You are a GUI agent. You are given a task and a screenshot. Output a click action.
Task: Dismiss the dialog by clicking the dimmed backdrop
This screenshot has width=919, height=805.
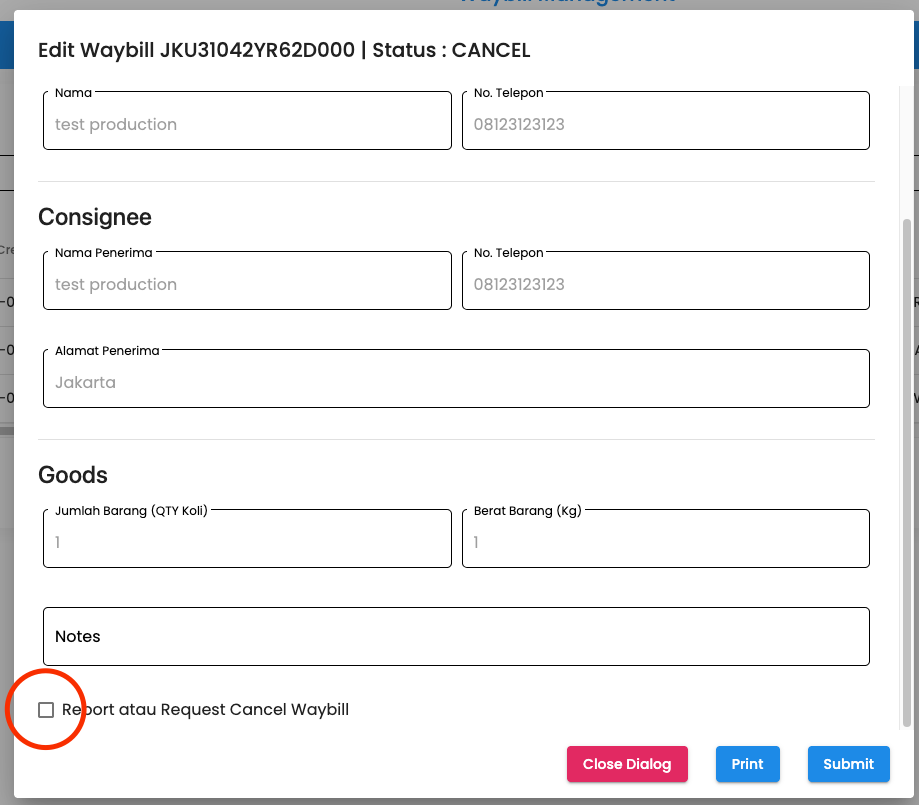(x=6, y=600)
